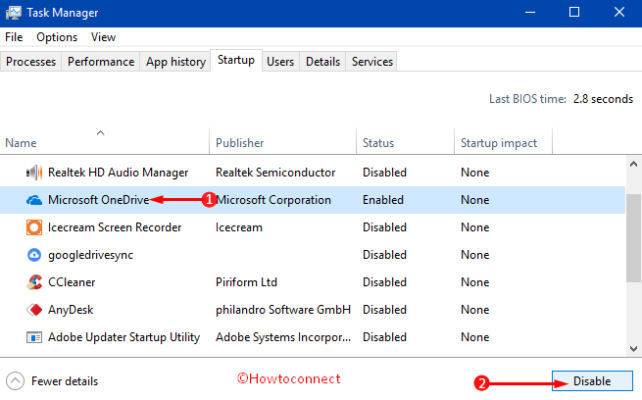Click the AnyDesk red diamond icon

pyautogui.click(x=34, y=310)
